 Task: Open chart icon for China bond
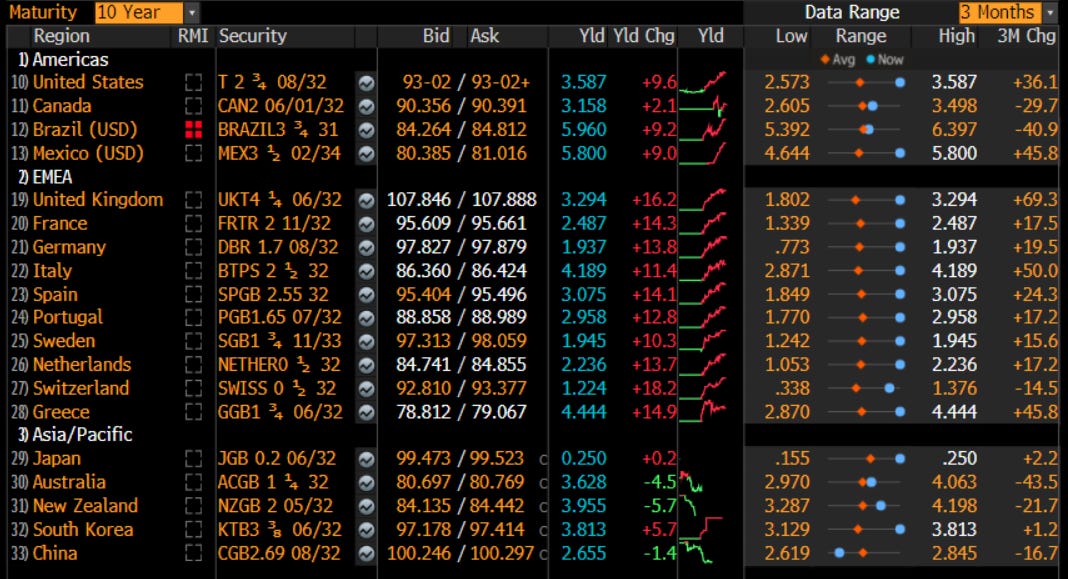click(x=366, y=554)
